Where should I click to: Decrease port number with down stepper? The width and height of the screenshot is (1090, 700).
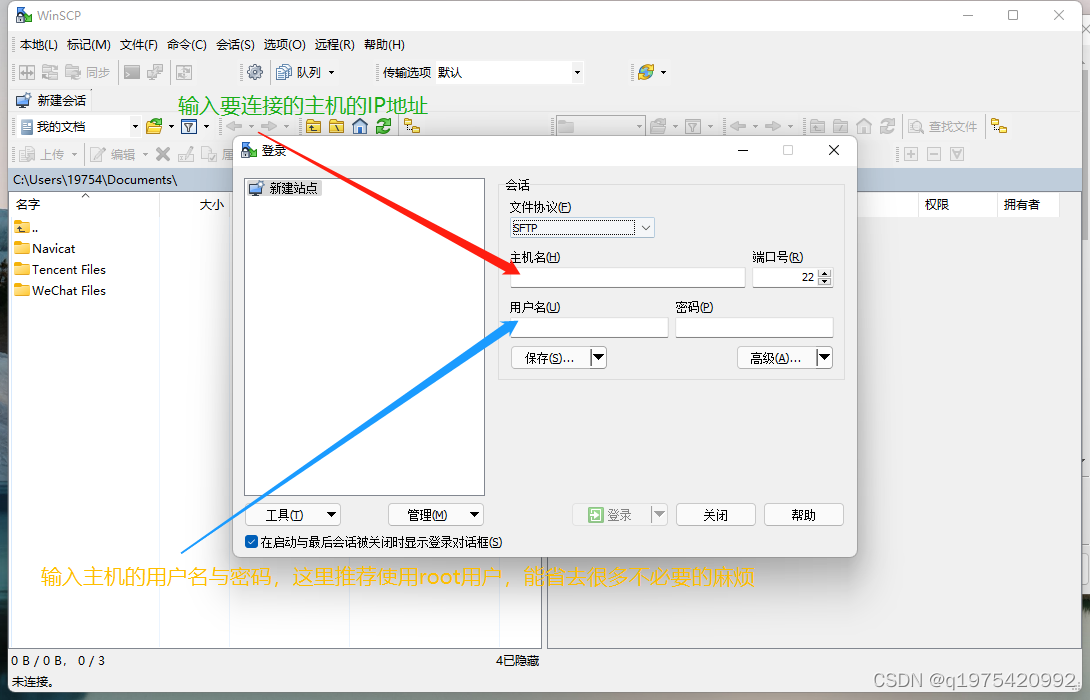point(824,282)
